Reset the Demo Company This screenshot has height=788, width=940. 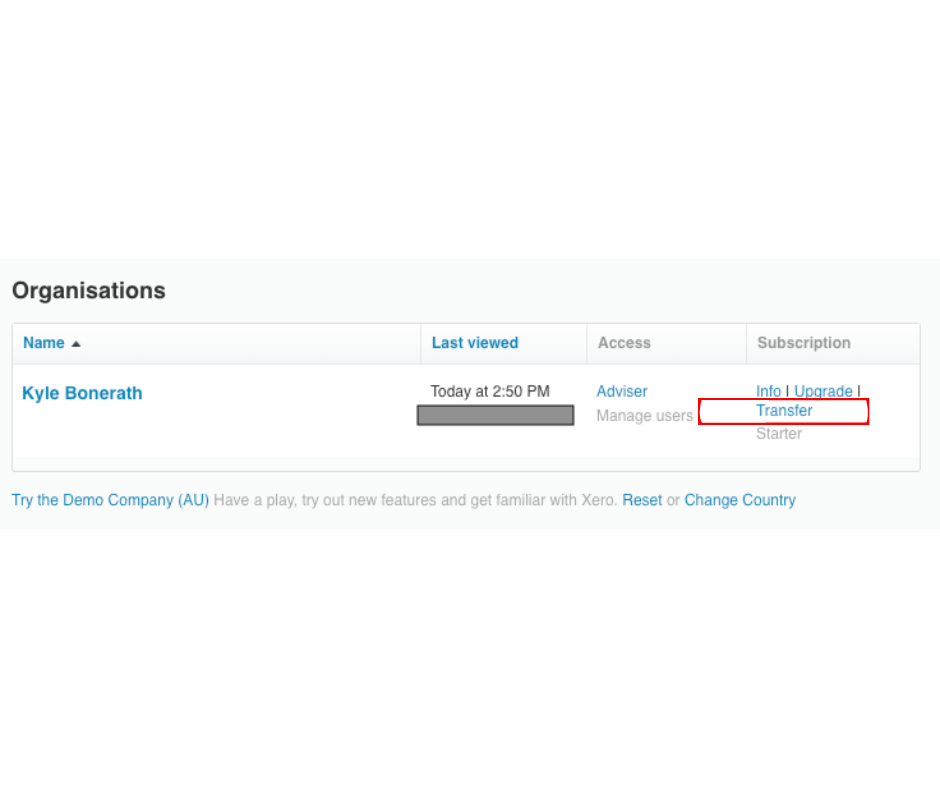coord(642,500)
